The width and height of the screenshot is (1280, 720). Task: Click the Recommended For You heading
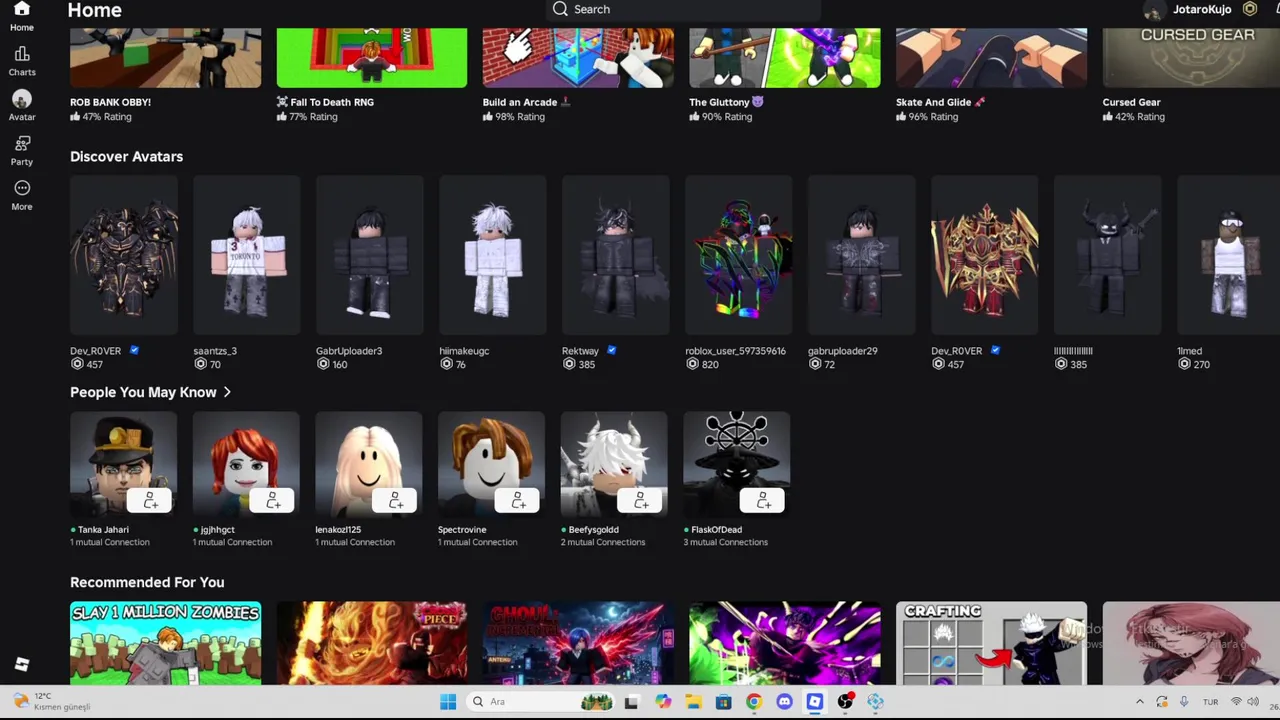pos(147,582)
